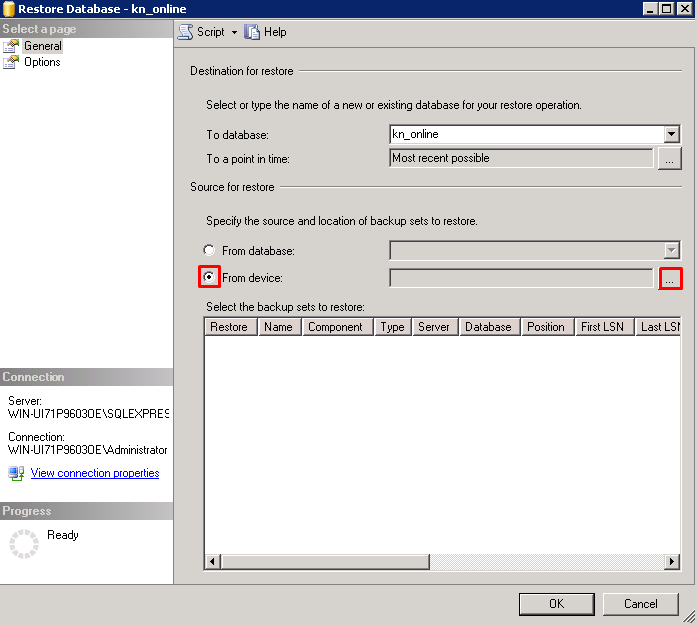Select the From database radio button
The width and height of the screenshot is (697, 625).
(209, 250)
